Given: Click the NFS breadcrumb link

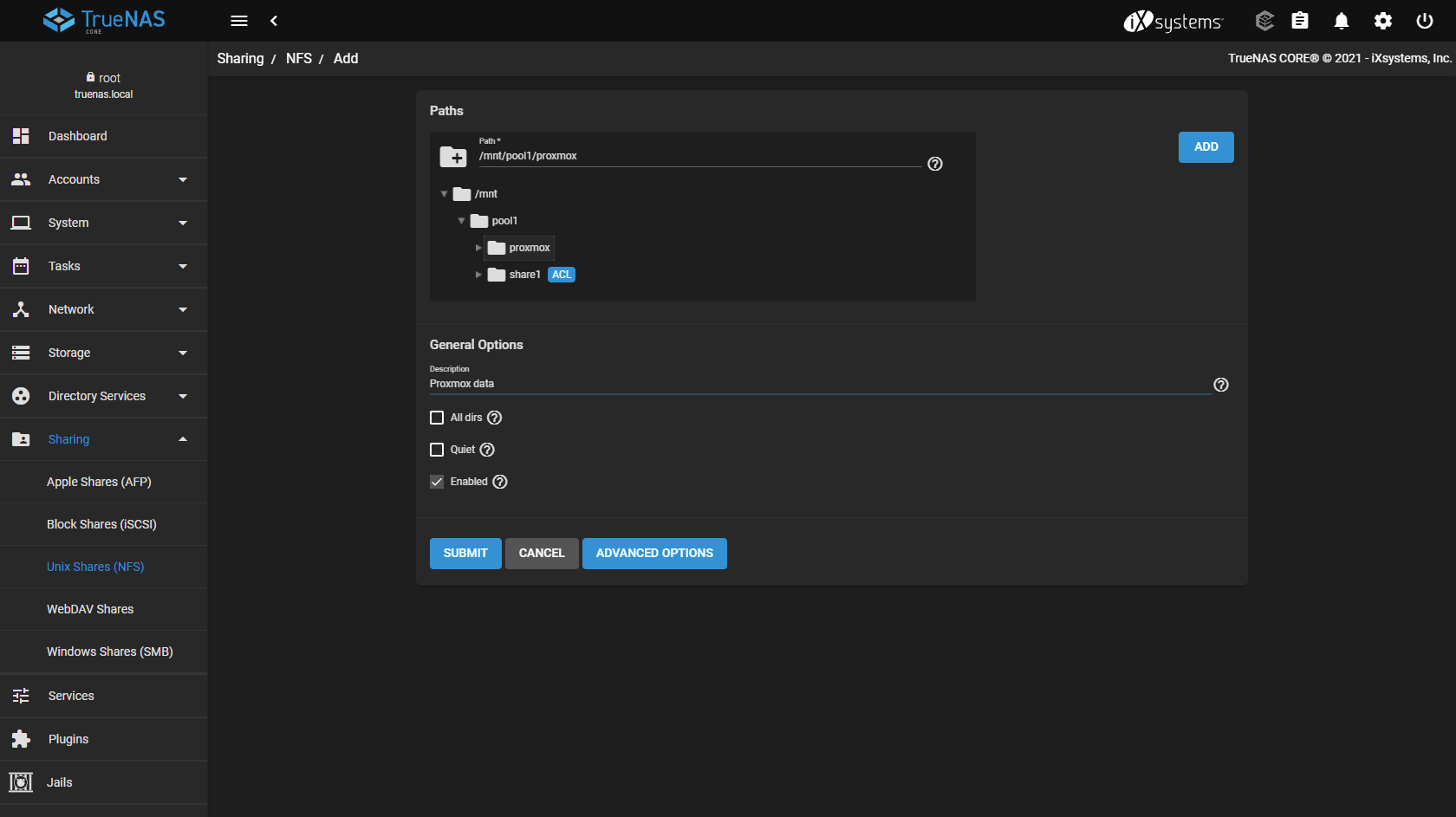Looking at the screenshot, I should pos(299,58).
